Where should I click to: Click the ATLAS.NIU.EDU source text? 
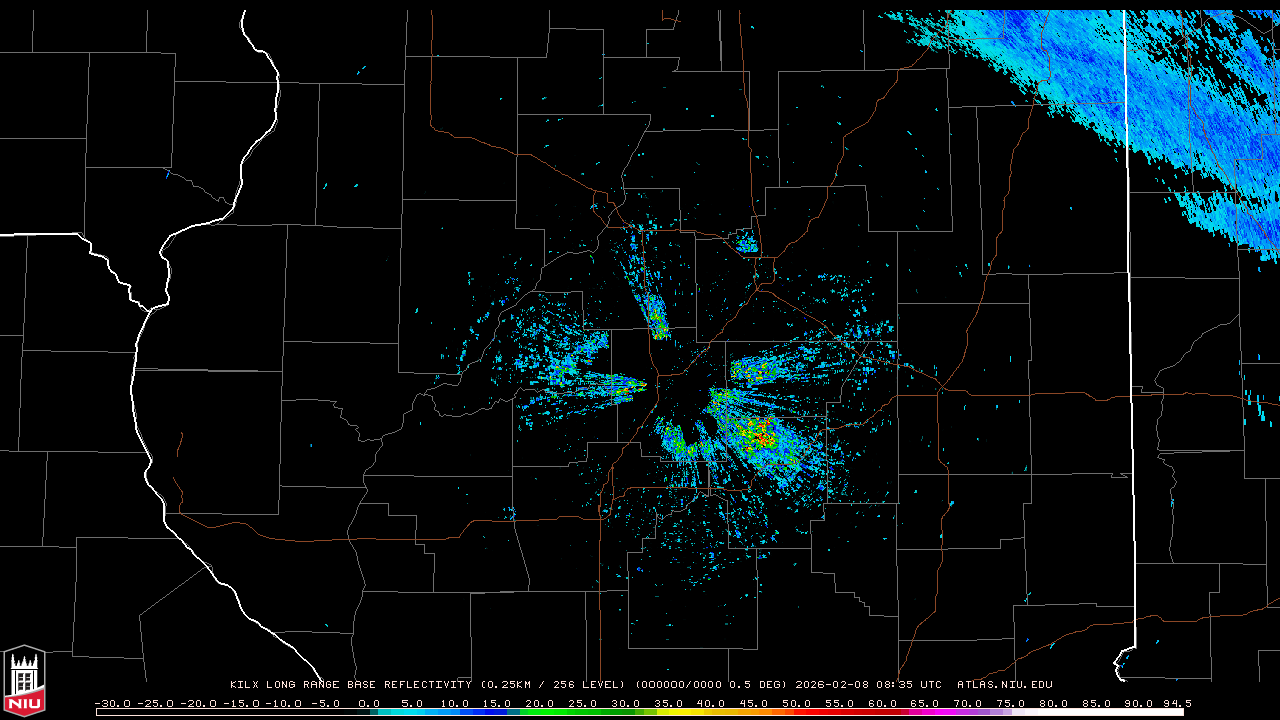[x=1004, y=685]
